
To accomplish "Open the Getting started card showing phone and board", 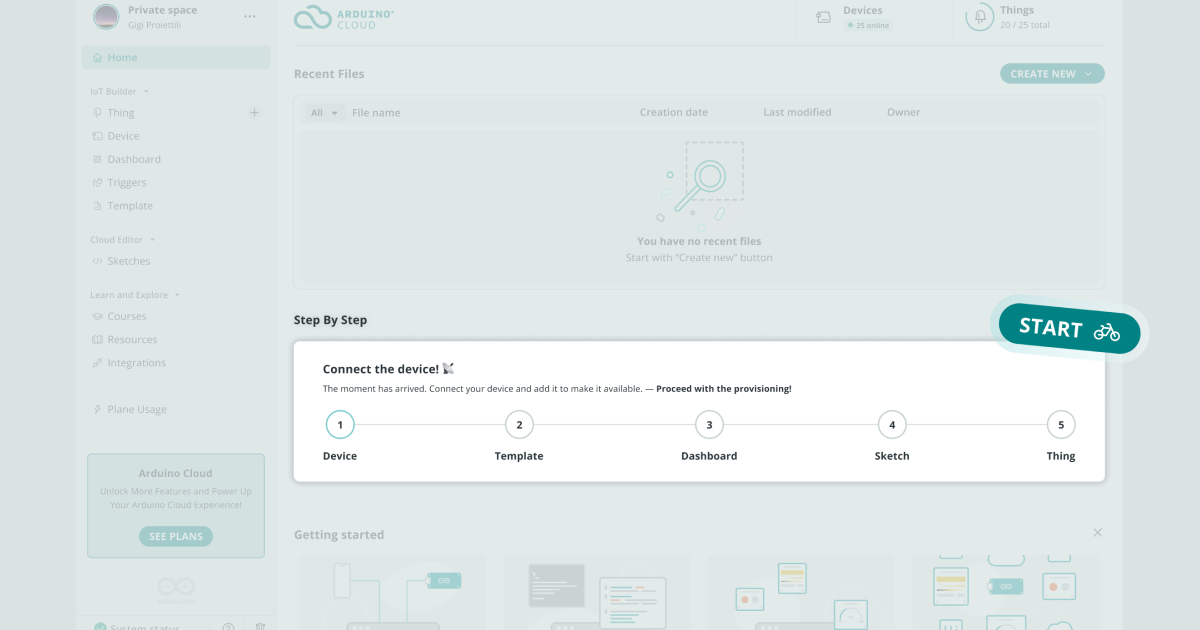I will click(x=392, y=593).
